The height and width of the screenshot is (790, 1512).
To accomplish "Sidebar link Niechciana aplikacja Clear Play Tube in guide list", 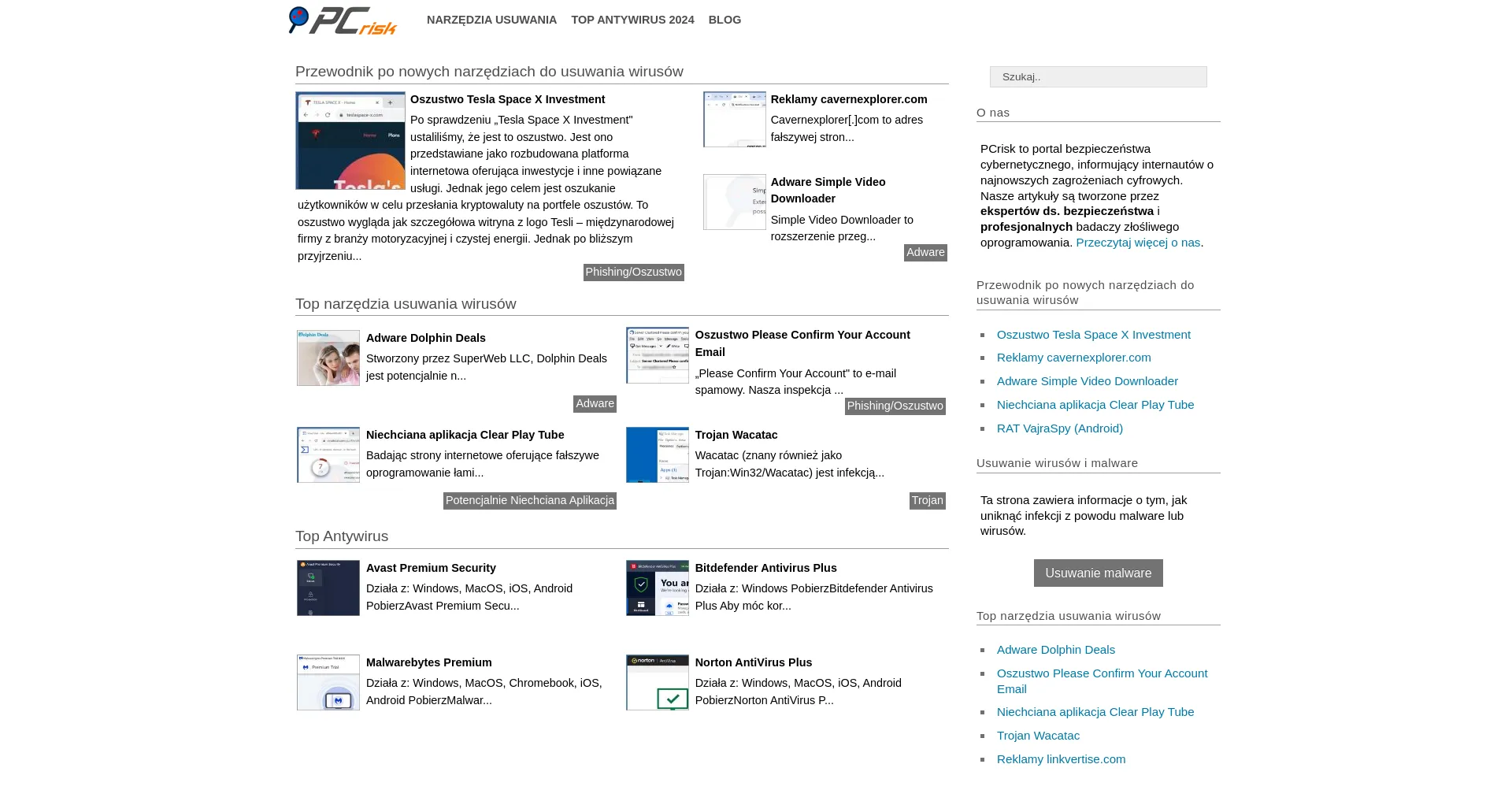I will 1095,405.
